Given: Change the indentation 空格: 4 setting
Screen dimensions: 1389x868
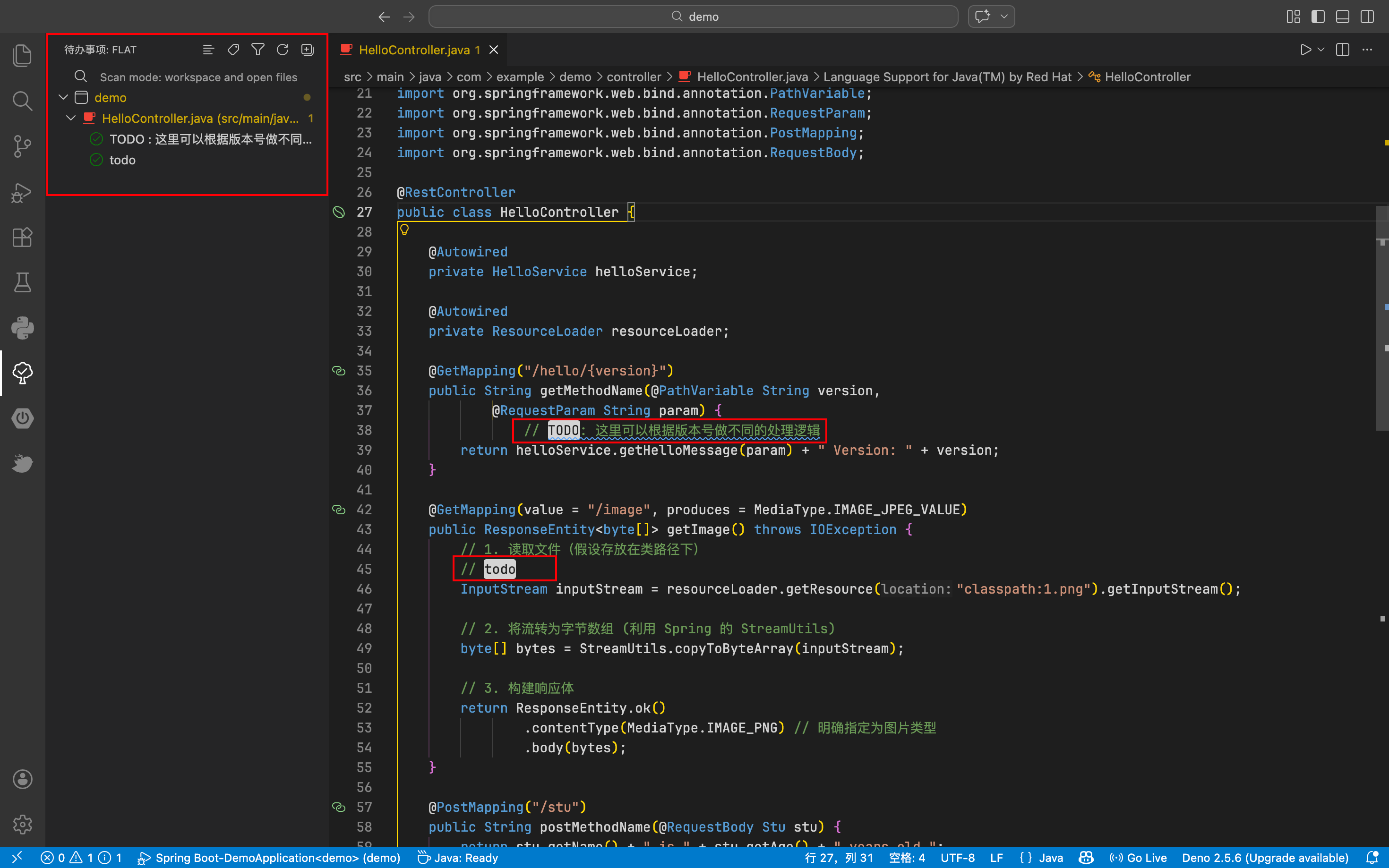Looking at the screenshot, I should tap(907, 858).
